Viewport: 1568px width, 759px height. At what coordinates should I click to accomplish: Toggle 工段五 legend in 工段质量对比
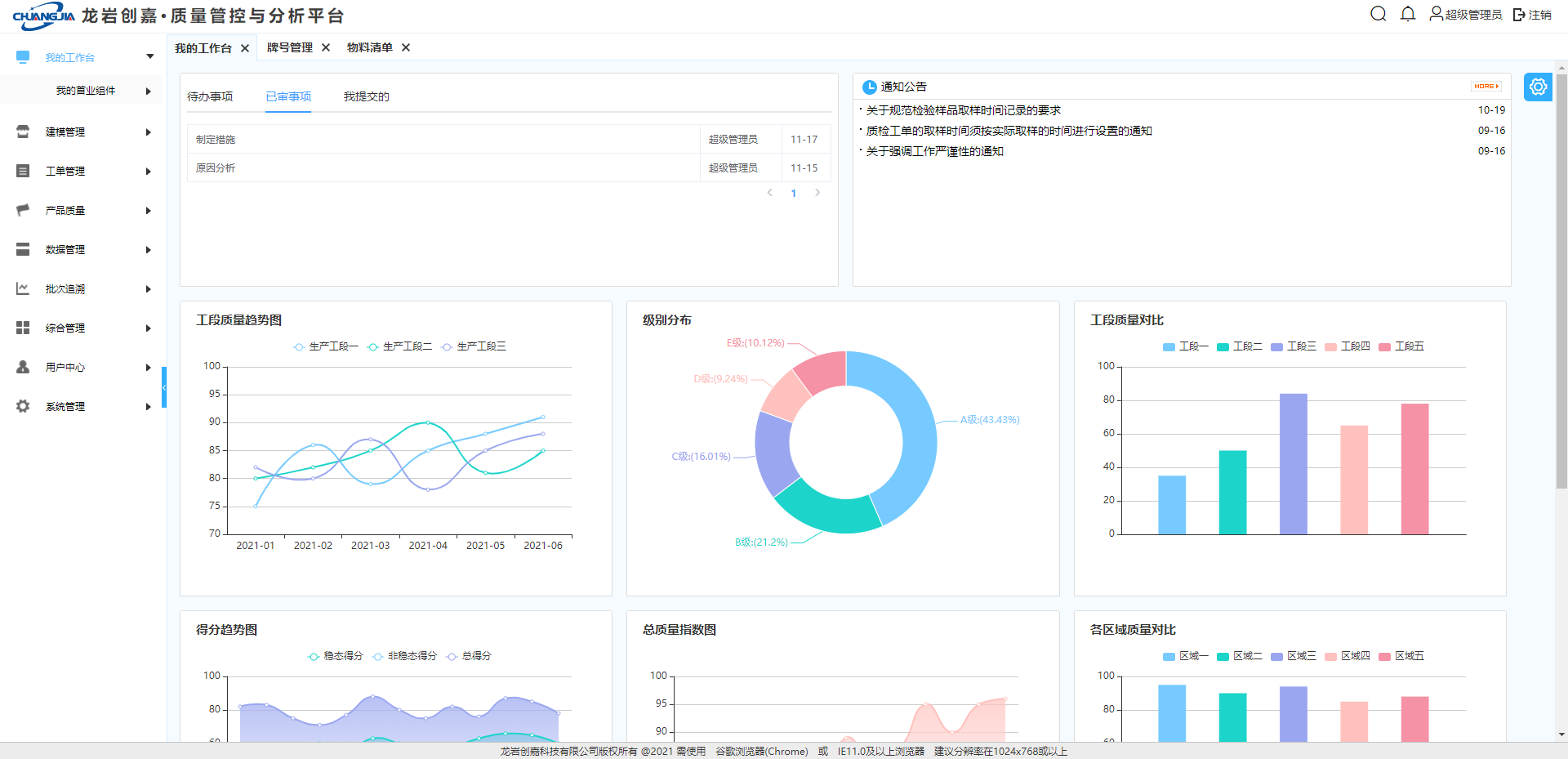click(1401, 346)
